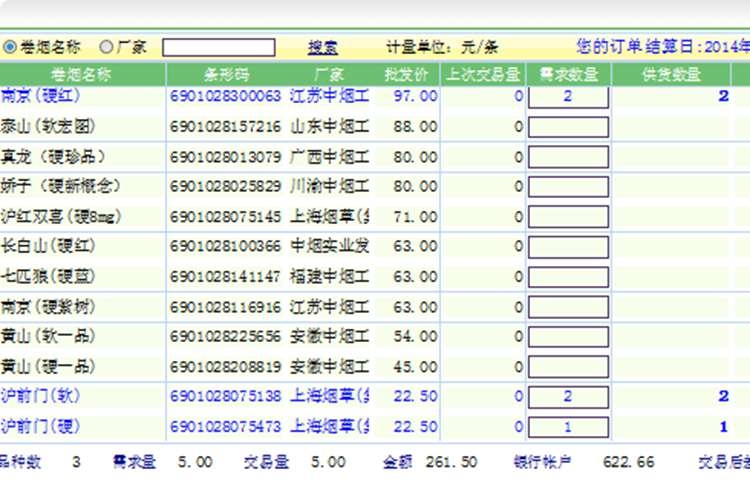Click the 广西中烟工 manufacturer cell
The width and height of the screenshot is (750, 487).
tap(330, 157)
